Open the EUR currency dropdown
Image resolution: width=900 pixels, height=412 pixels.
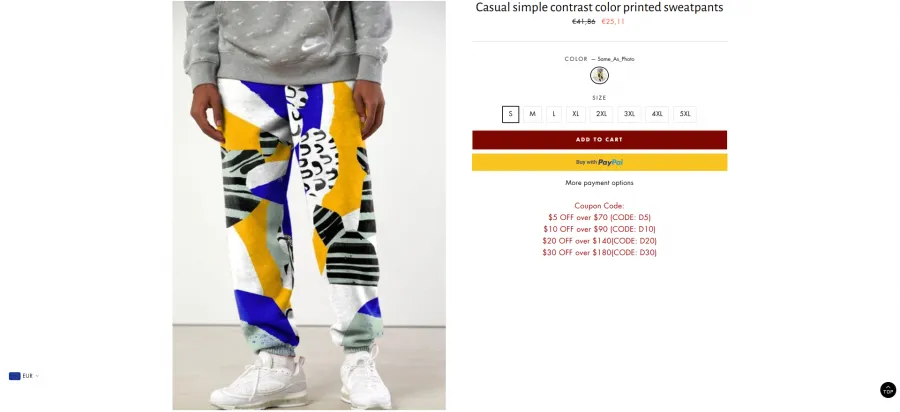[x=24, y=376]
